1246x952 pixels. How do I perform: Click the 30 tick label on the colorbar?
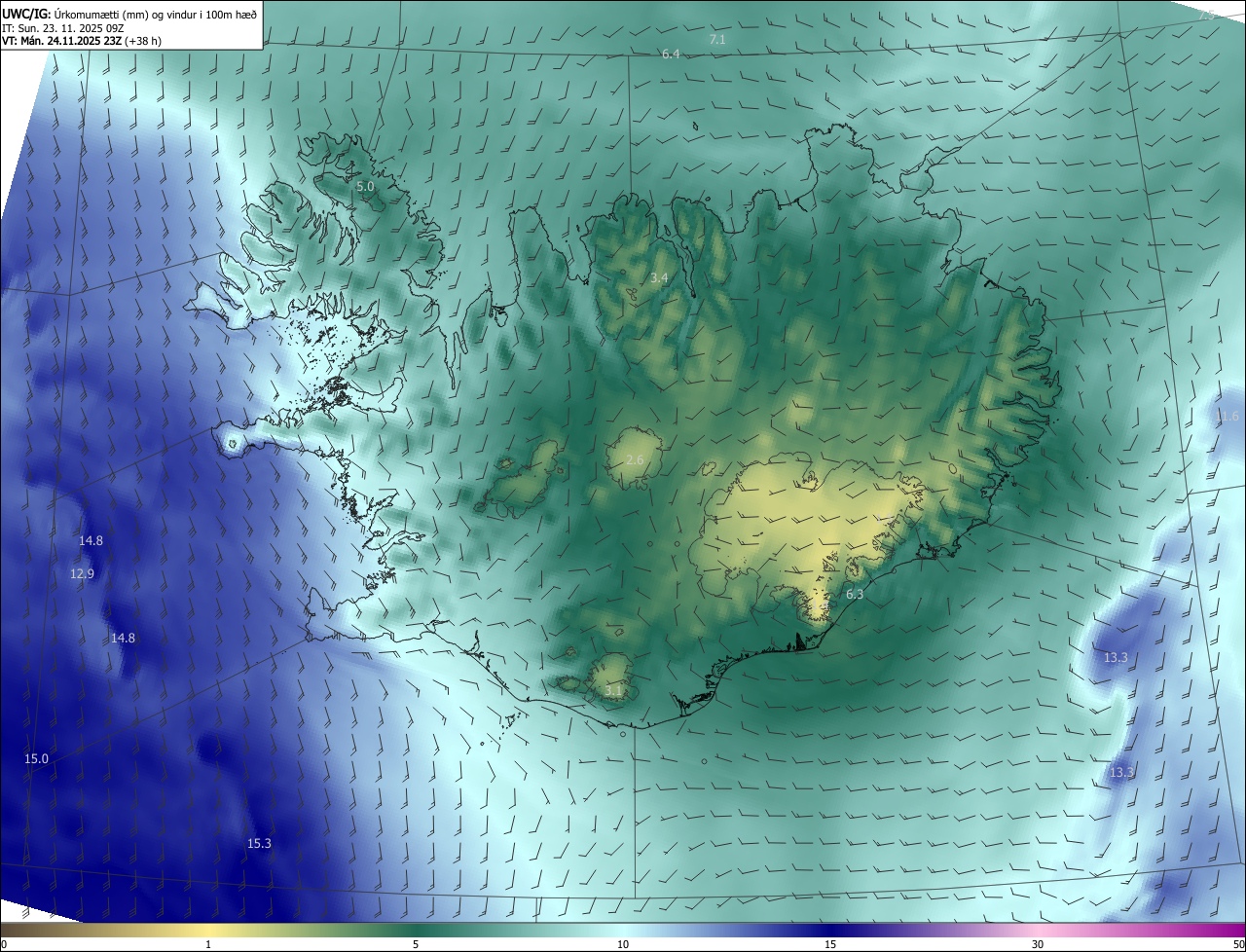(x=1038, y=944)
